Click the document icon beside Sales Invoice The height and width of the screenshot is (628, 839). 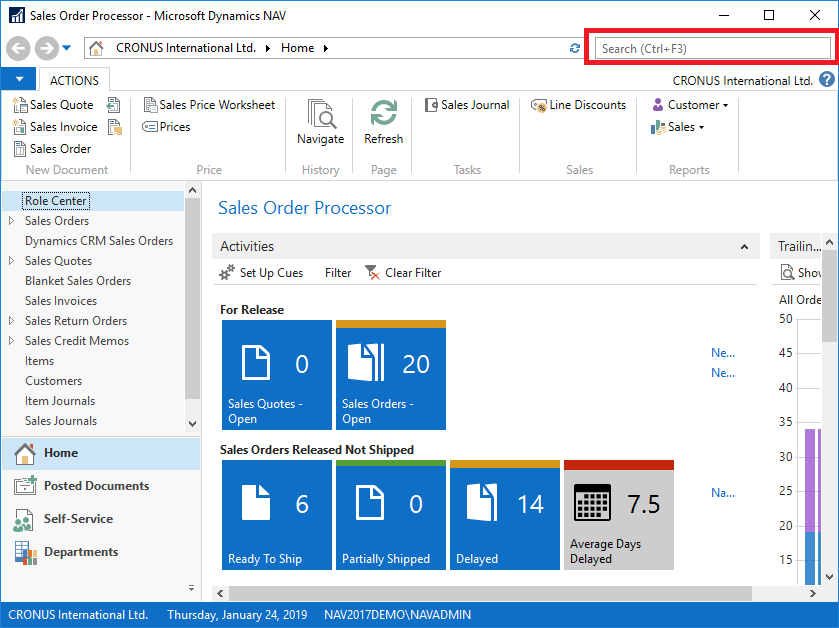(115, 127)
